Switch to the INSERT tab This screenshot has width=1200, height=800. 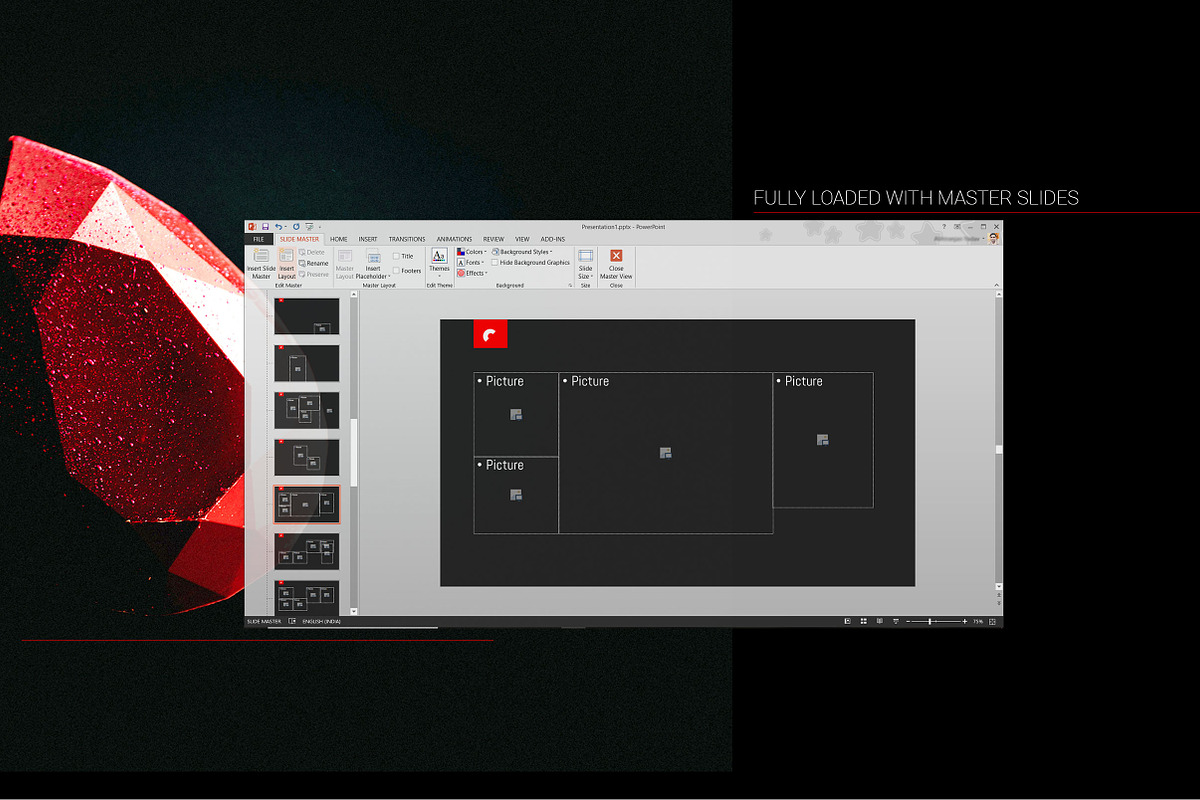(x=368, y=239)
